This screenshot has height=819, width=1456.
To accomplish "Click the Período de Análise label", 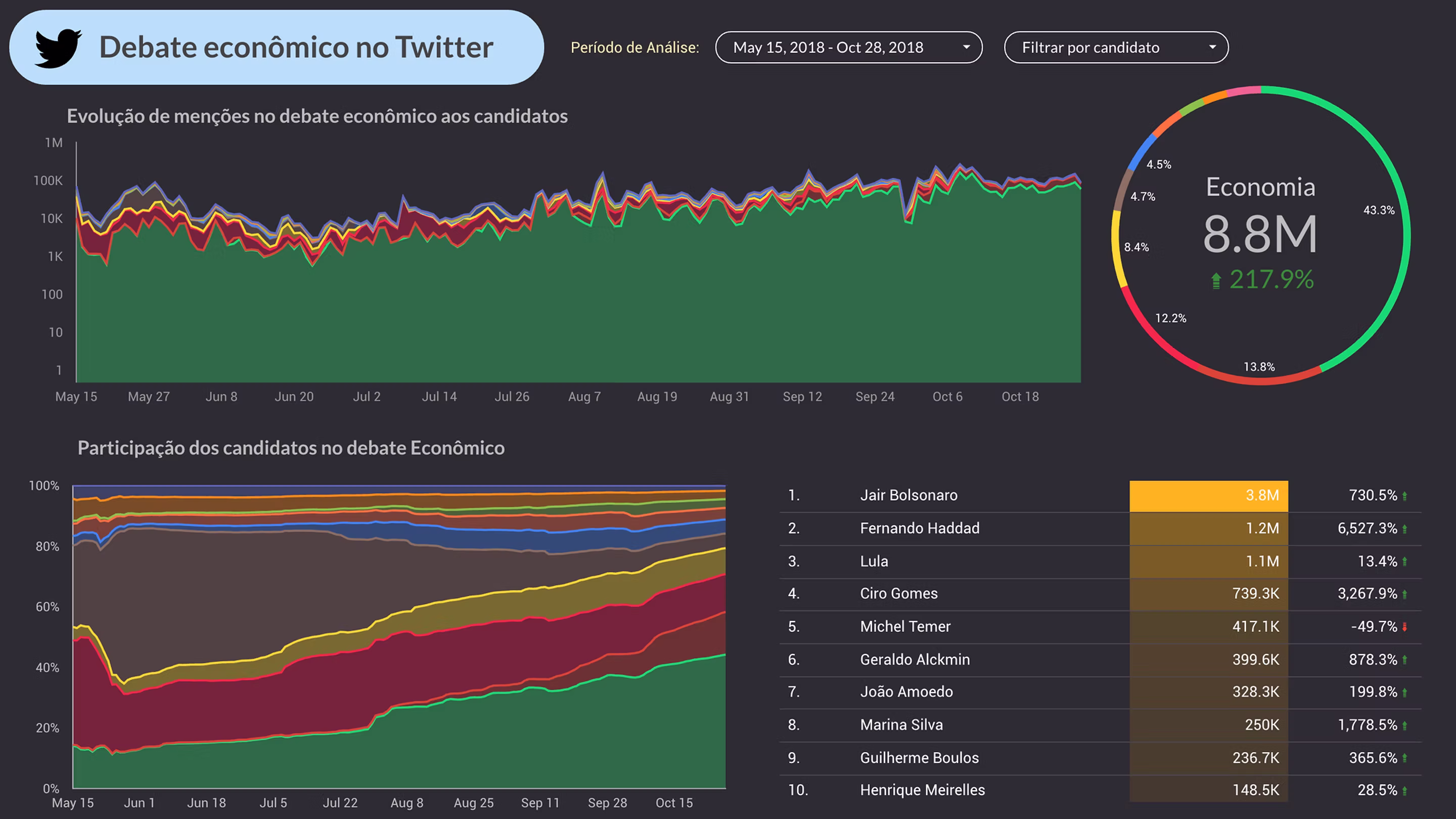I will point(635,48).
